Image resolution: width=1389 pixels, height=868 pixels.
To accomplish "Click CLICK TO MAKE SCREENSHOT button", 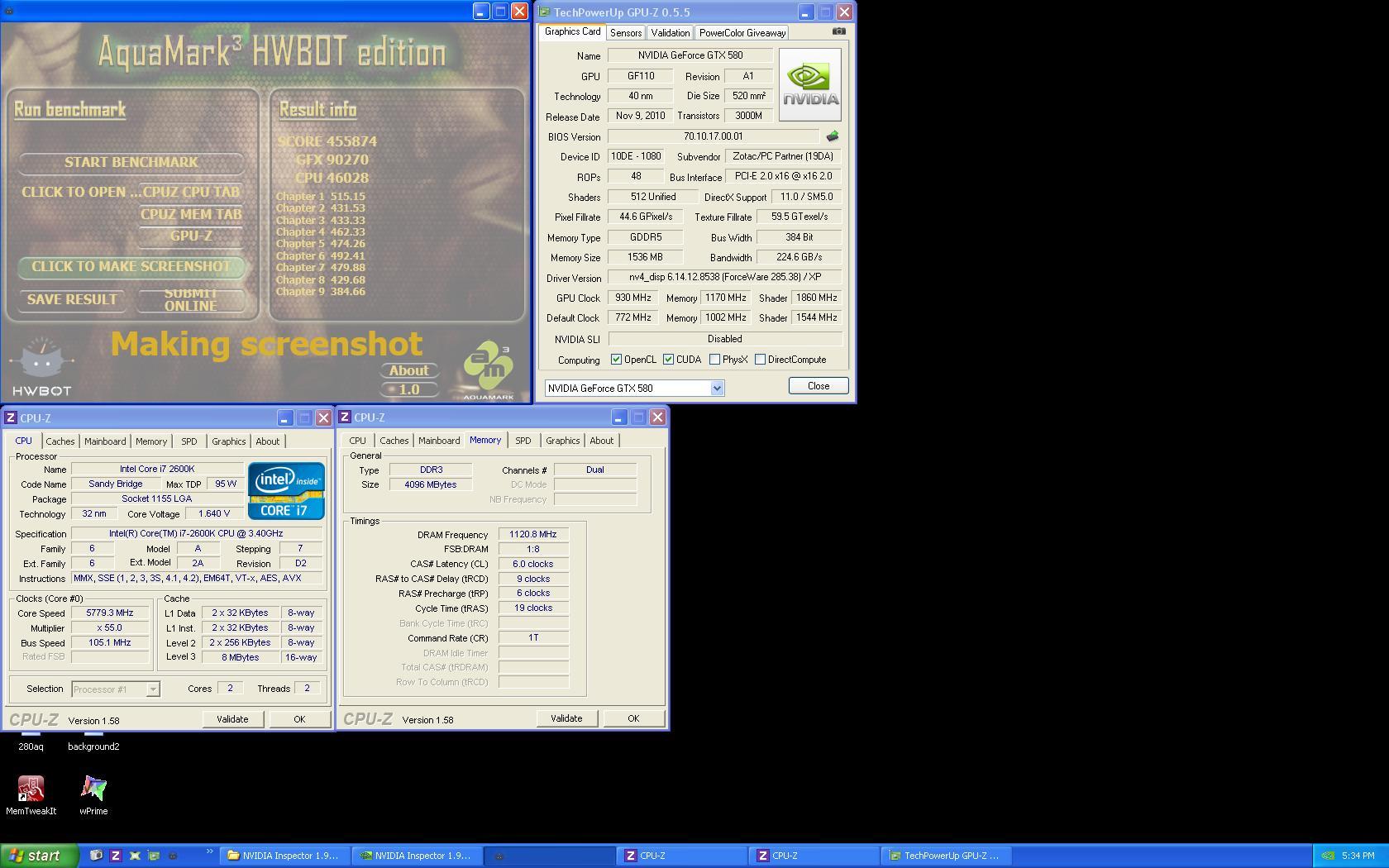I will pos(131,266).
